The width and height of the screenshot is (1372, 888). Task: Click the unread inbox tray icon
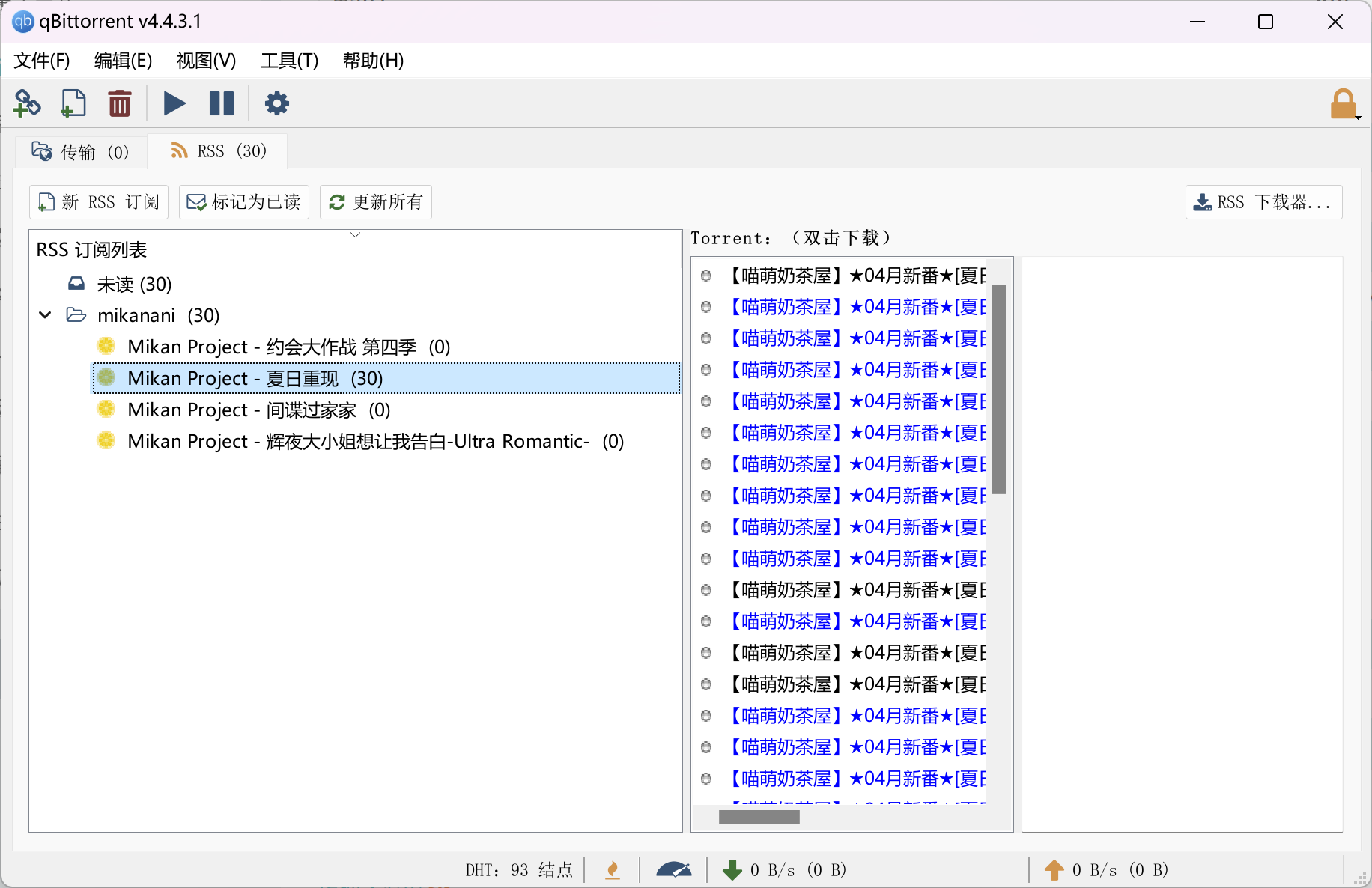click(x=76, y=284)
